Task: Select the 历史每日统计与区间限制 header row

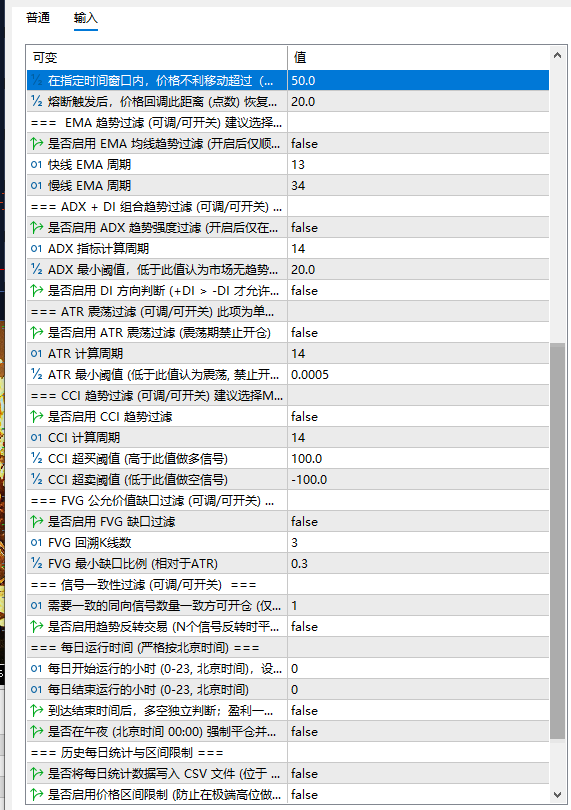Action: 288,752
